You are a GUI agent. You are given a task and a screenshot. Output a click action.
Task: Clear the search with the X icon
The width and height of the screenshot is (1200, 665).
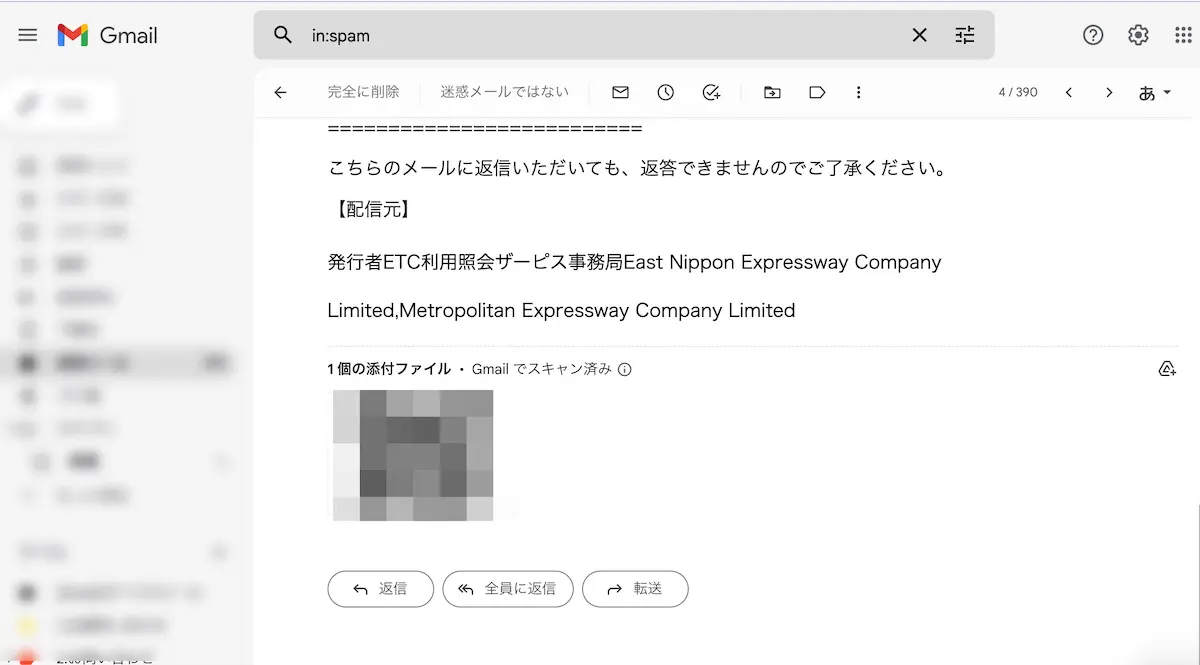[x=919, y=36]
